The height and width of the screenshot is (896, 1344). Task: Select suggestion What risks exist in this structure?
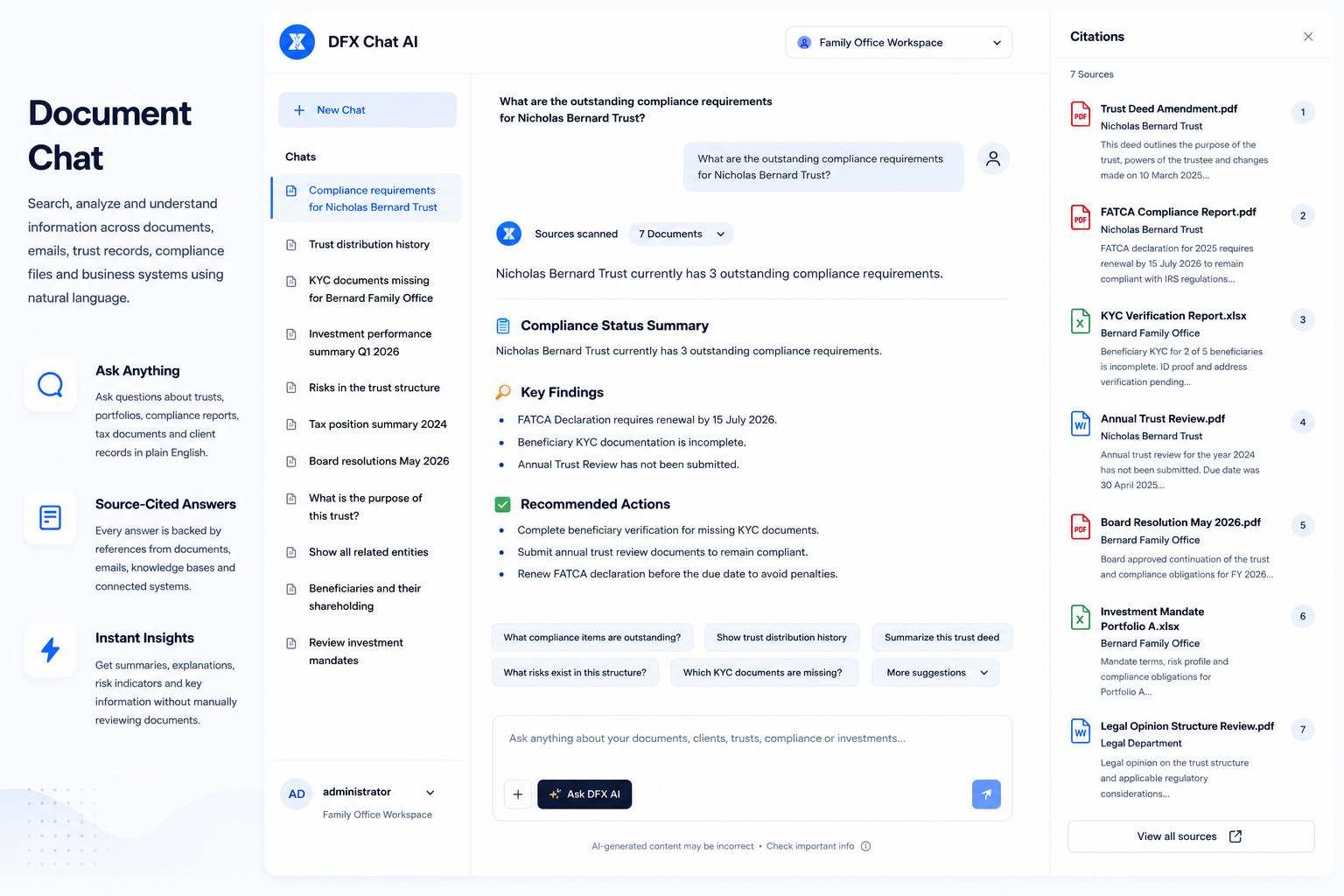click(575, 673)
